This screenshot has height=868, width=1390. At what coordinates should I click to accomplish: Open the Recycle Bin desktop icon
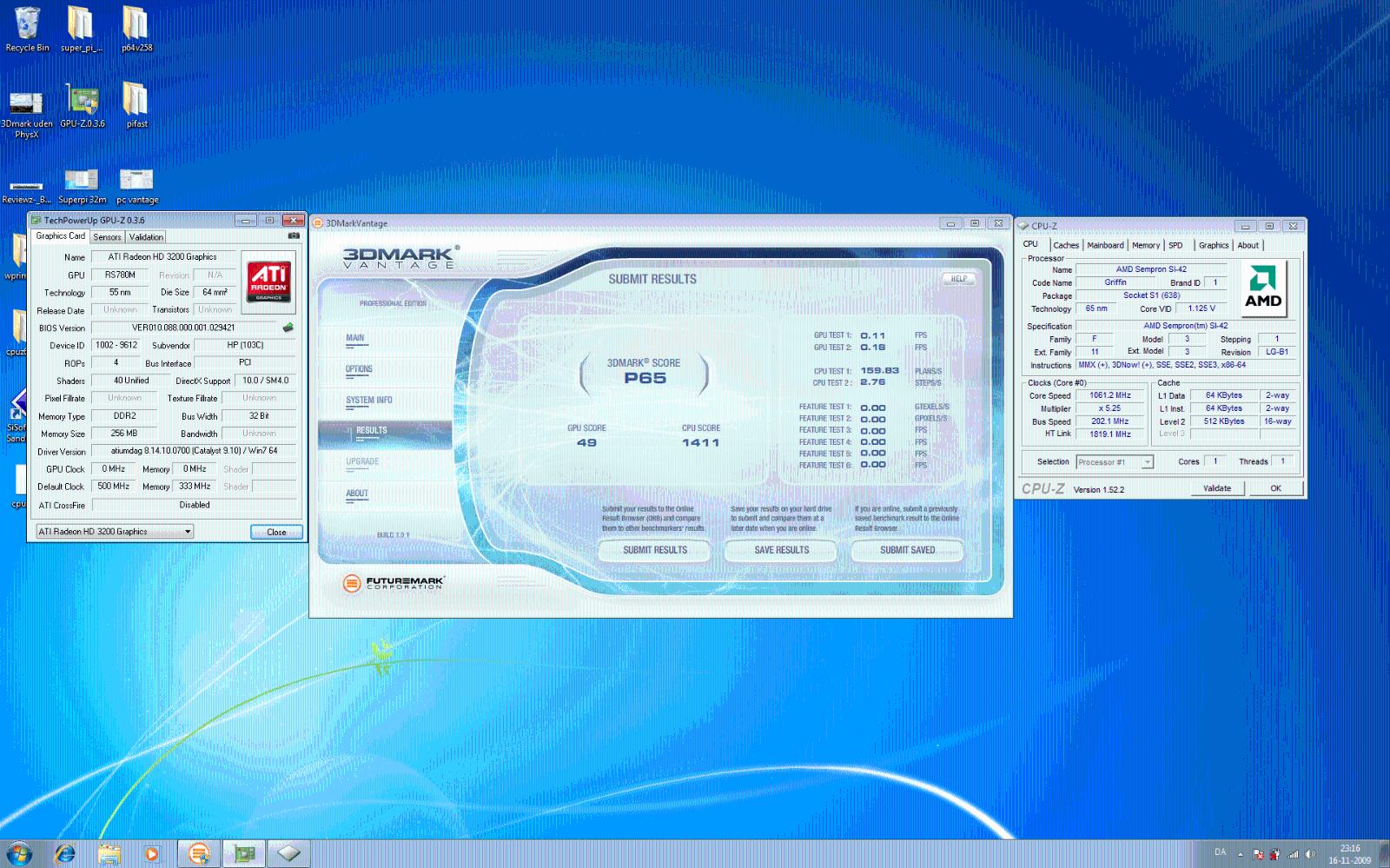click(x=27, y=29)
